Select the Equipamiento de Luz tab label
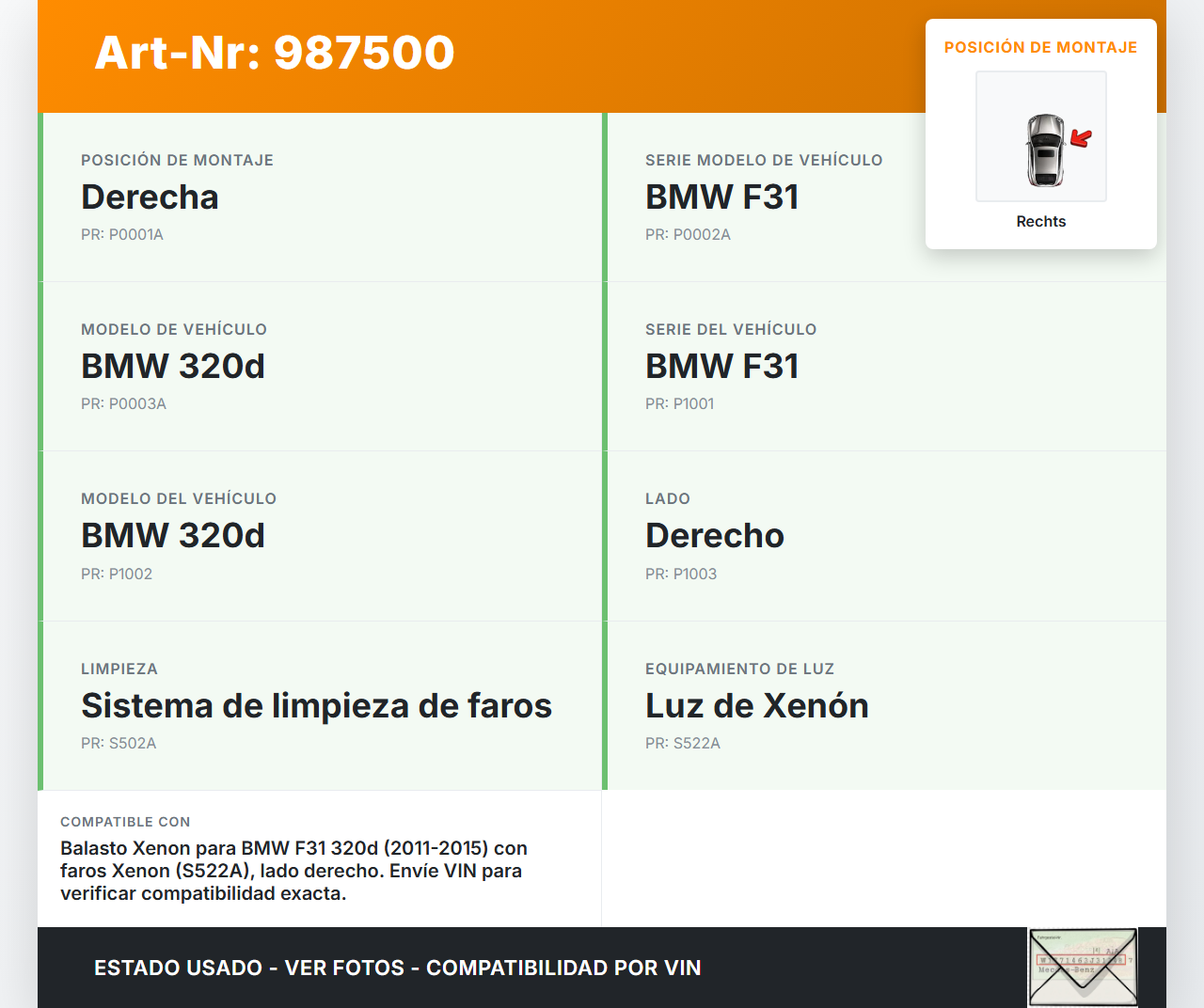Screen dimensions: 1204x1008 coord(739,669)
